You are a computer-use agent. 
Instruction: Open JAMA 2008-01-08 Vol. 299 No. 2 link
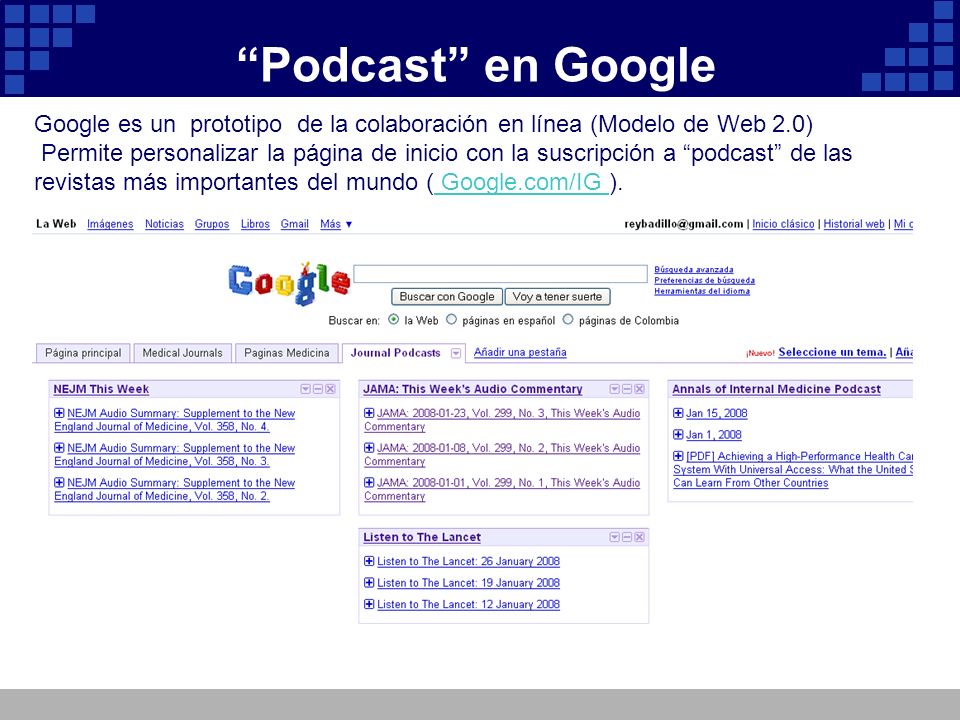tap(502, 455)
